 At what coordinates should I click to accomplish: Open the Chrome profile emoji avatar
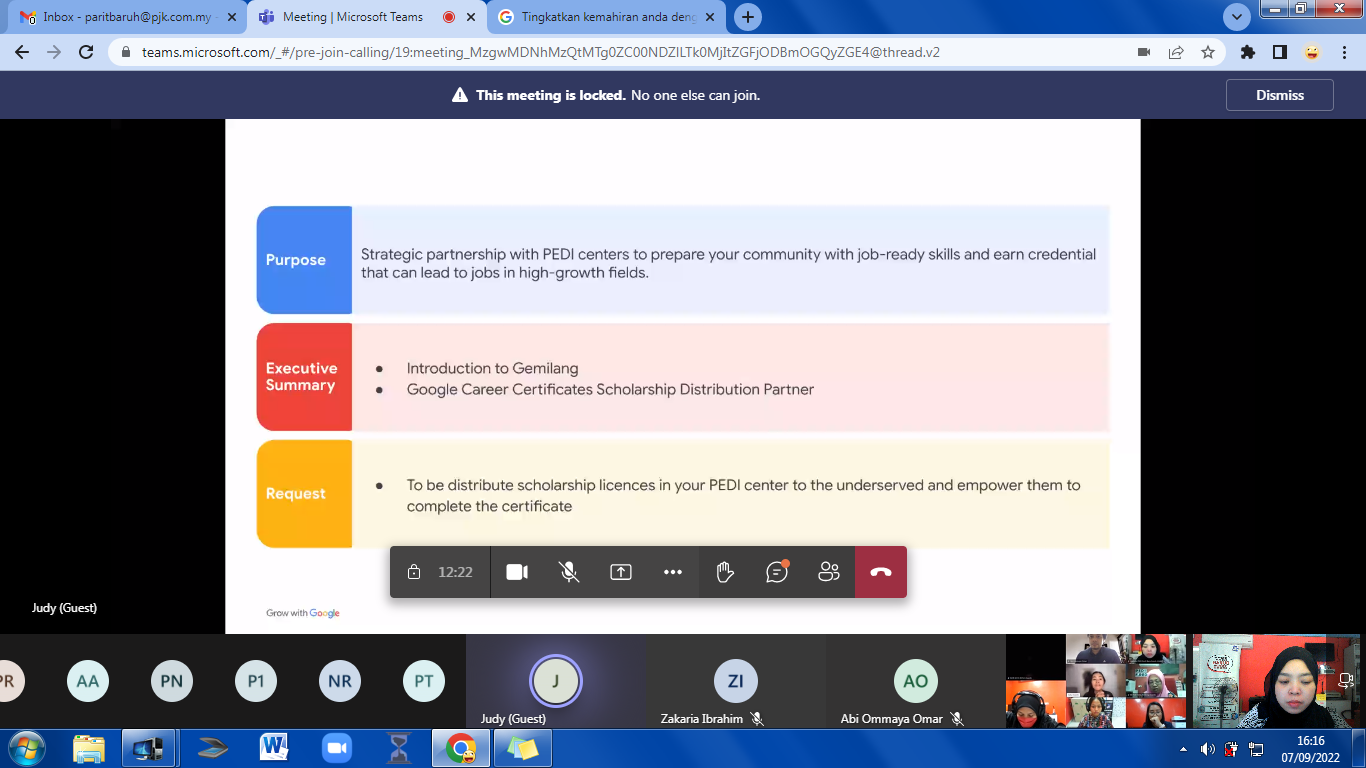click(x=1312, y=52)
